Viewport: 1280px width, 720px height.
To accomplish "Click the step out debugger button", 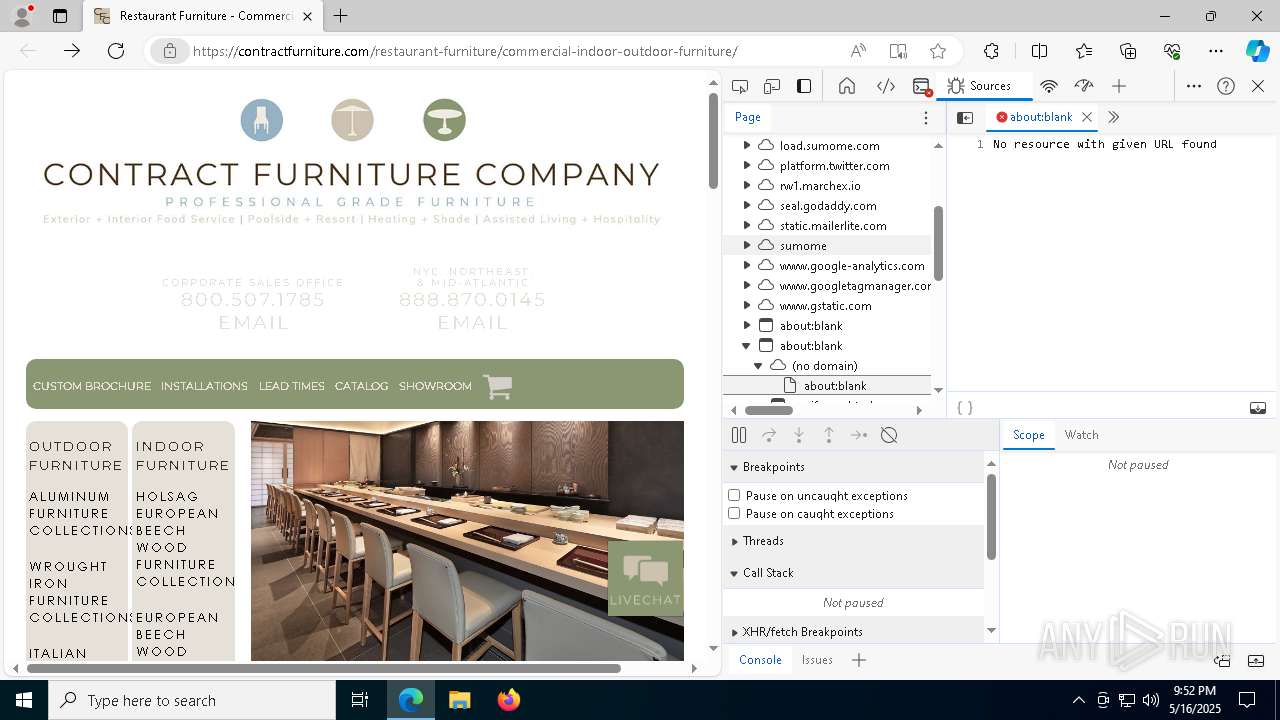I will pyautogui.click(x=829, y=435).
